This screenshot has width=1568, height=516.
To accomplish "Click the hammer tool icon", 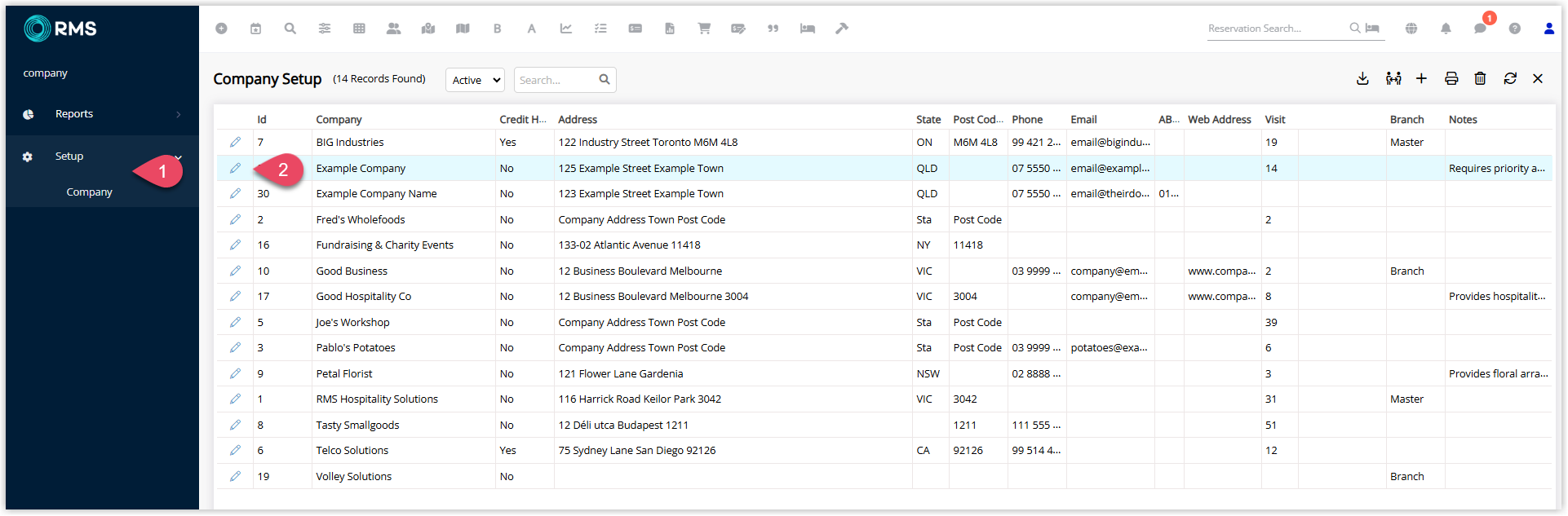I will [x=842, y=29].
